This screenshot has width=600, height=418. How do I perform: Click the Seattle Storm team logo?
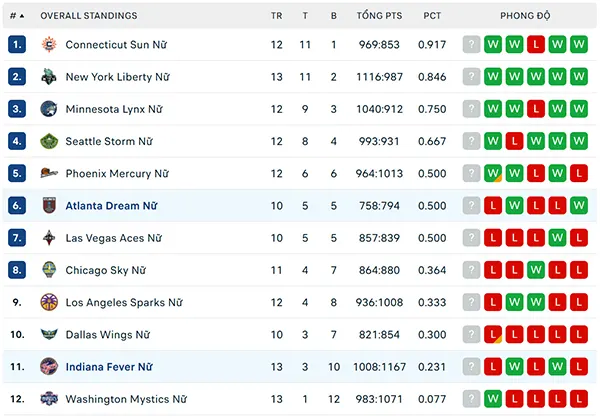click(49, 141)
